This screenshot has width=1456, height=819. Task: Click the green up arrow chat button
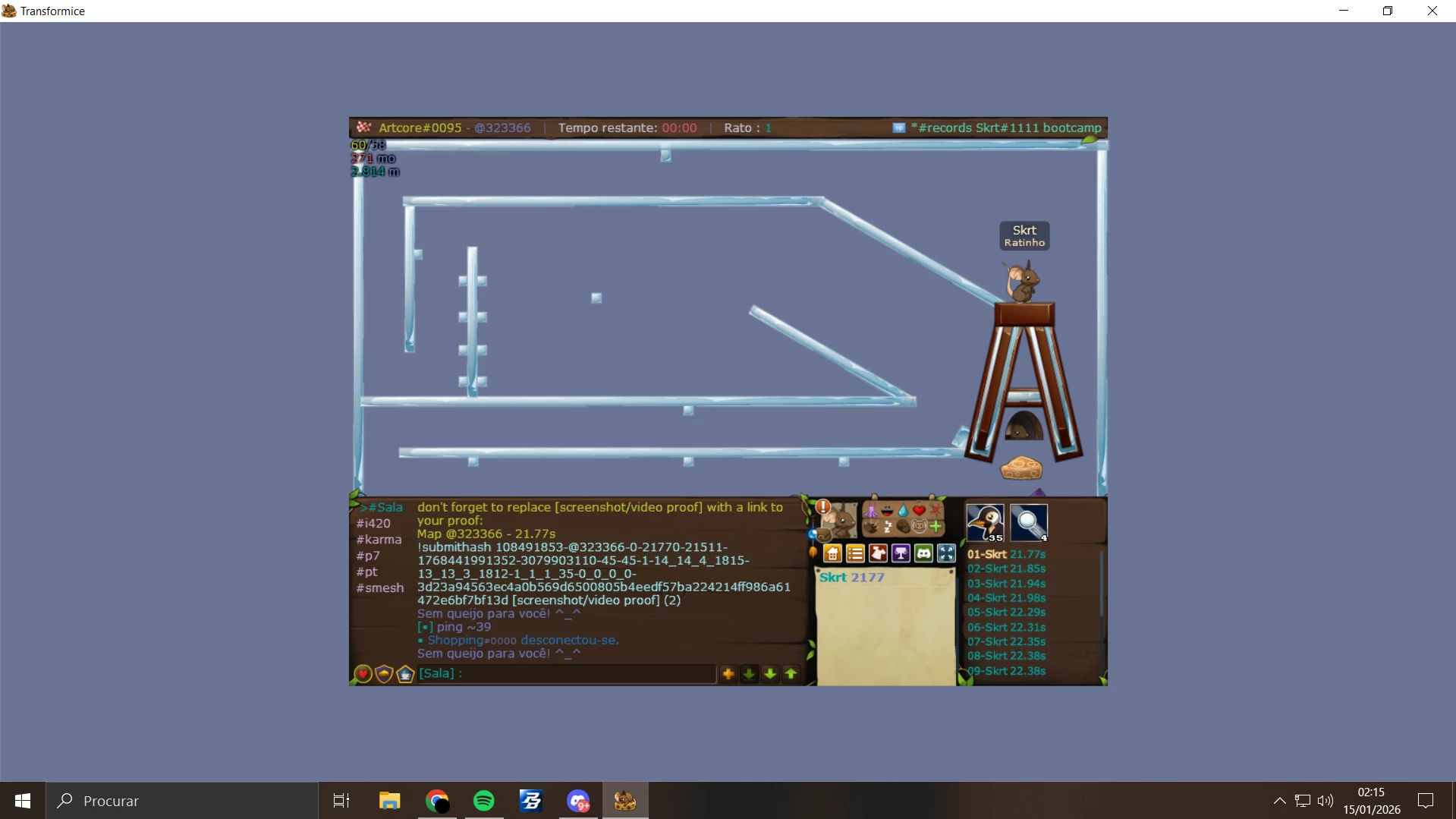pyautogui.click(x=791, y=673)
